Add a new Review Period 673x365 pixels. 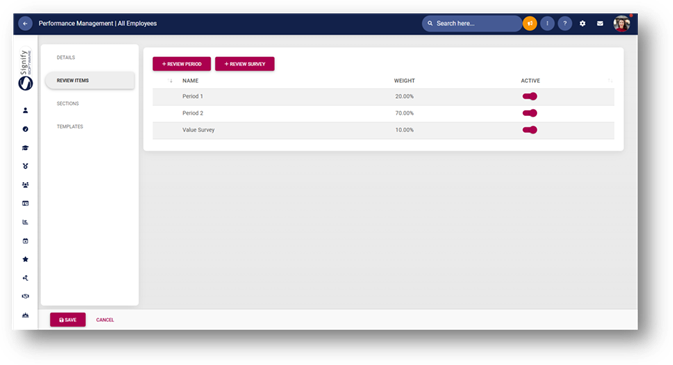pyautogui.click(x=182, y=64)
